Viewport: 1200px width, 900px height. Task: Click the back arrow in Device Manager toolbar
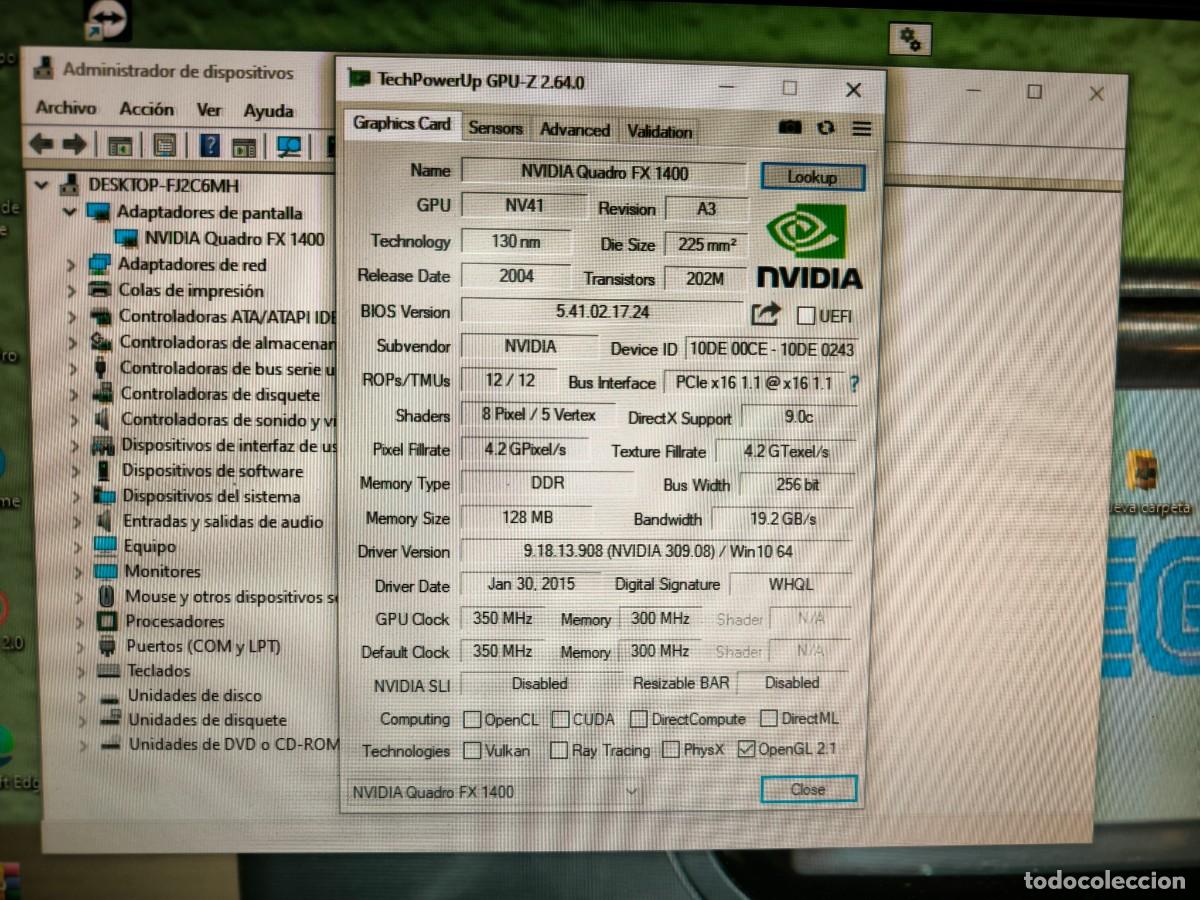pos(41,144)
